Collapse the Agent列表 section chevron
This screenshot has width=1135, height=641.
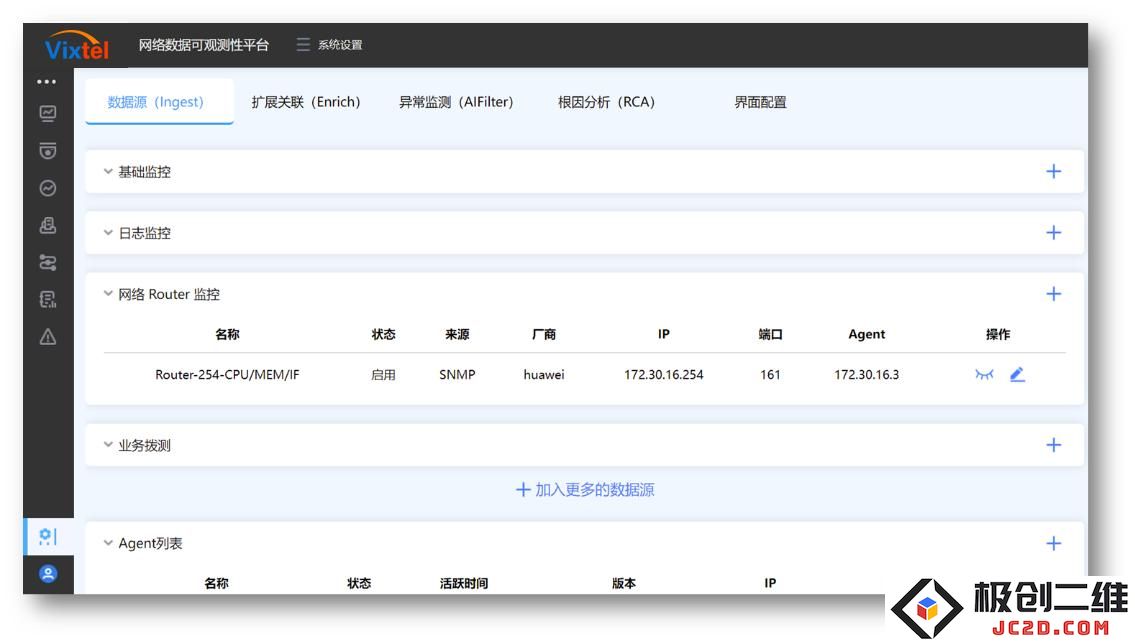pos(108,543)
